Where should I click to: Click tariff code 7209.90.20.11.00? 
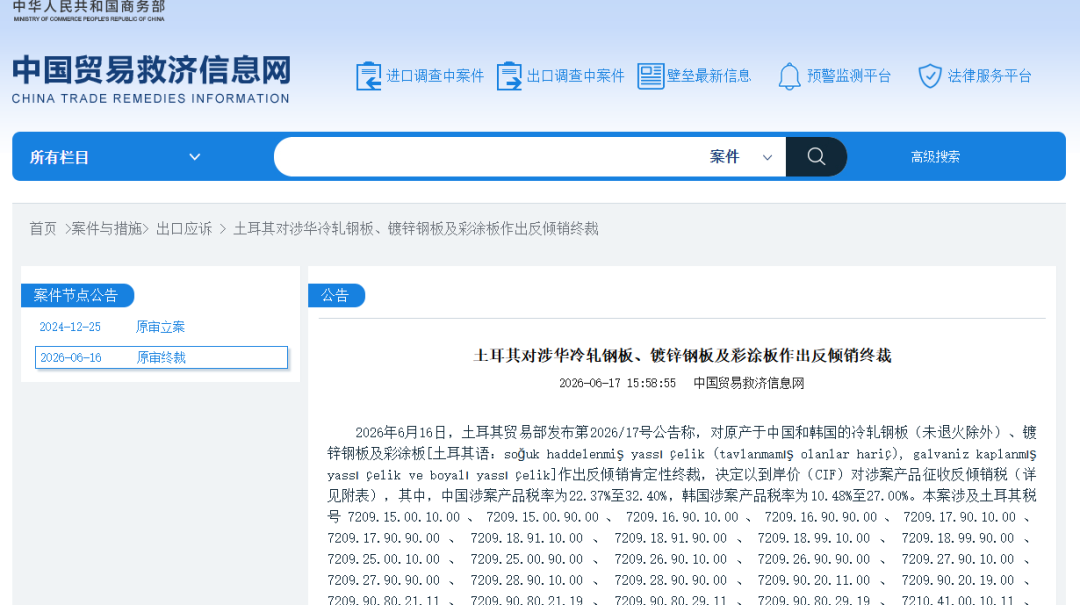813,580
